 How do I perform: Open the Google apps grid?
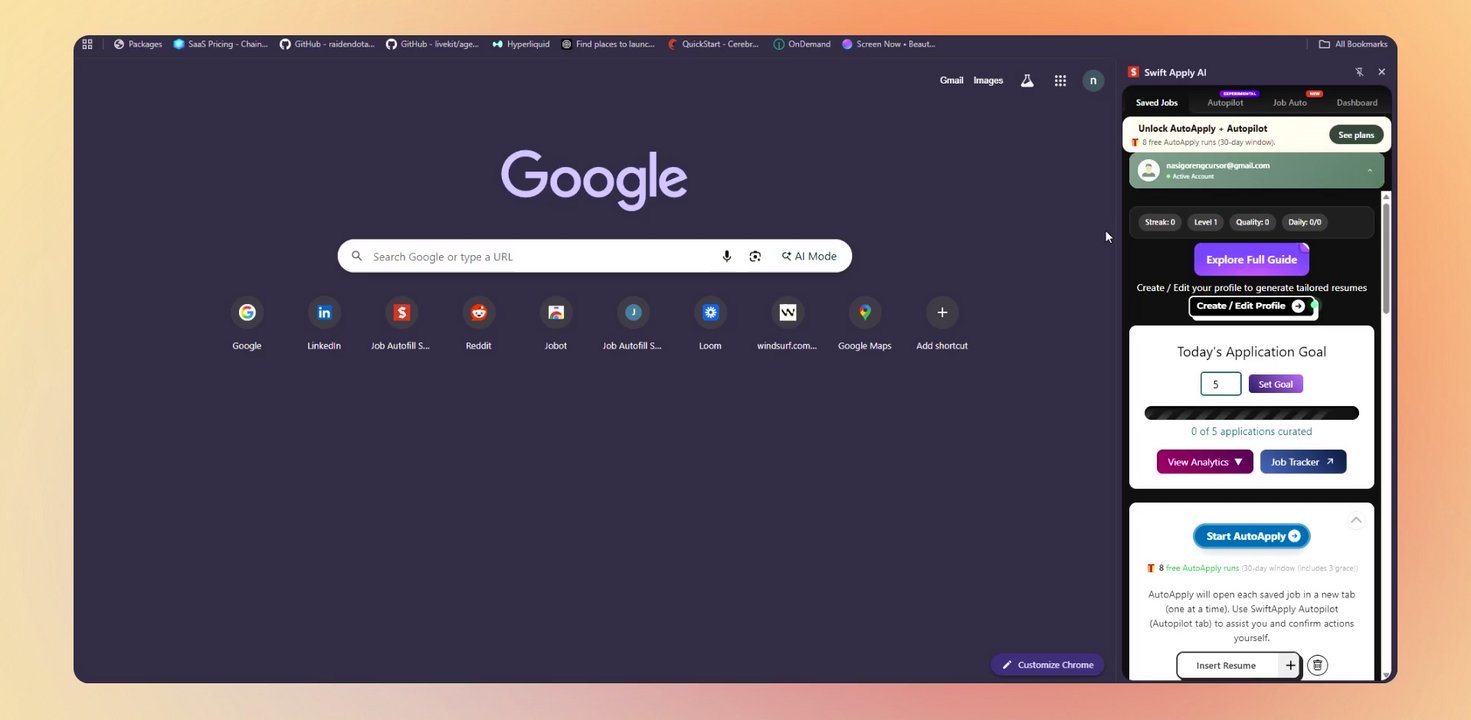coord(1060,81)
